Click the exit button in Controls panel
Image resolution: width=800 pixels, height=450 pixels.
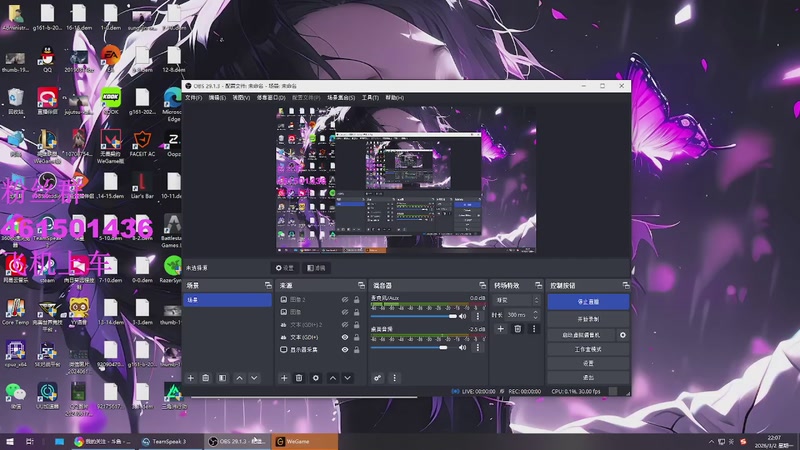[588, 378]
